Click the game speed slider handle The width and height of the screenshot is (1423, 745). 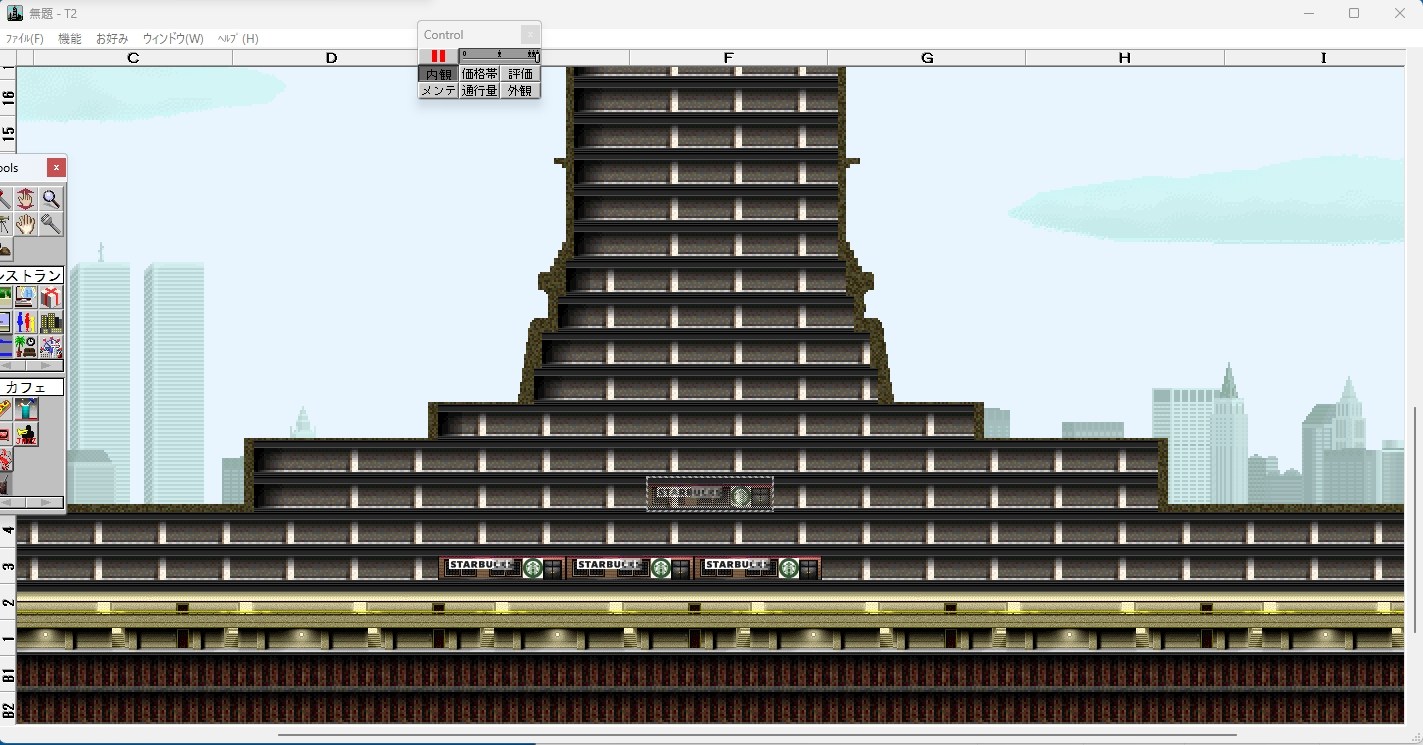coord(536,57)
